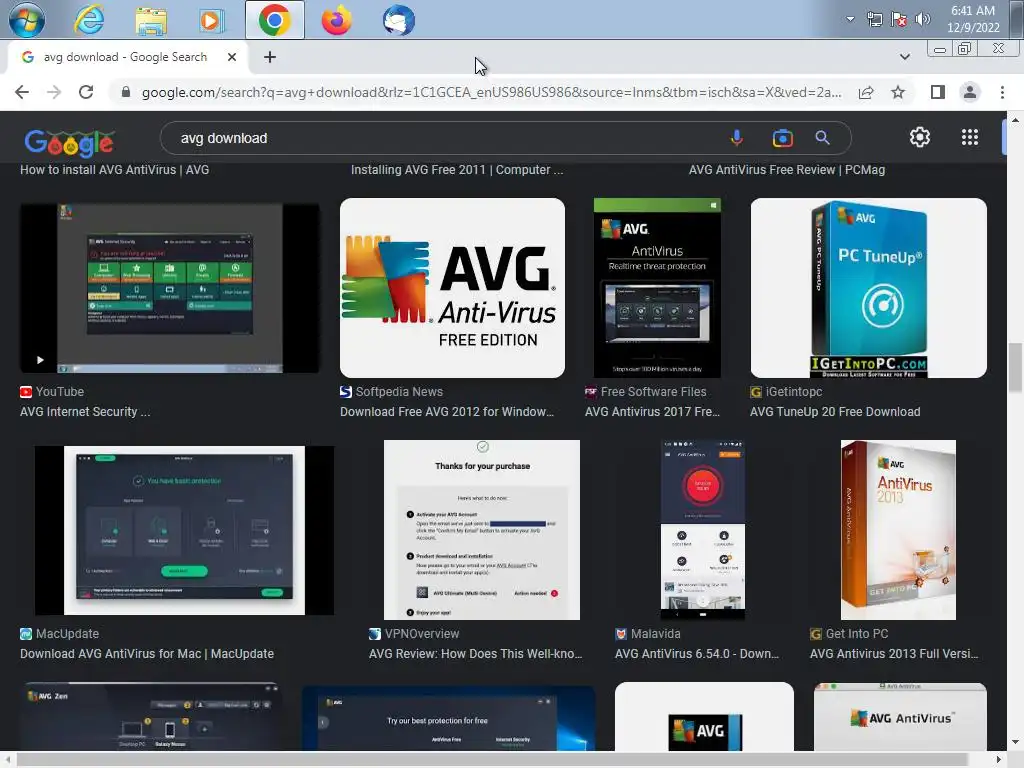Open How to install AVG AntiVirus link
The image size is (1024, 768).
(114, 170)
